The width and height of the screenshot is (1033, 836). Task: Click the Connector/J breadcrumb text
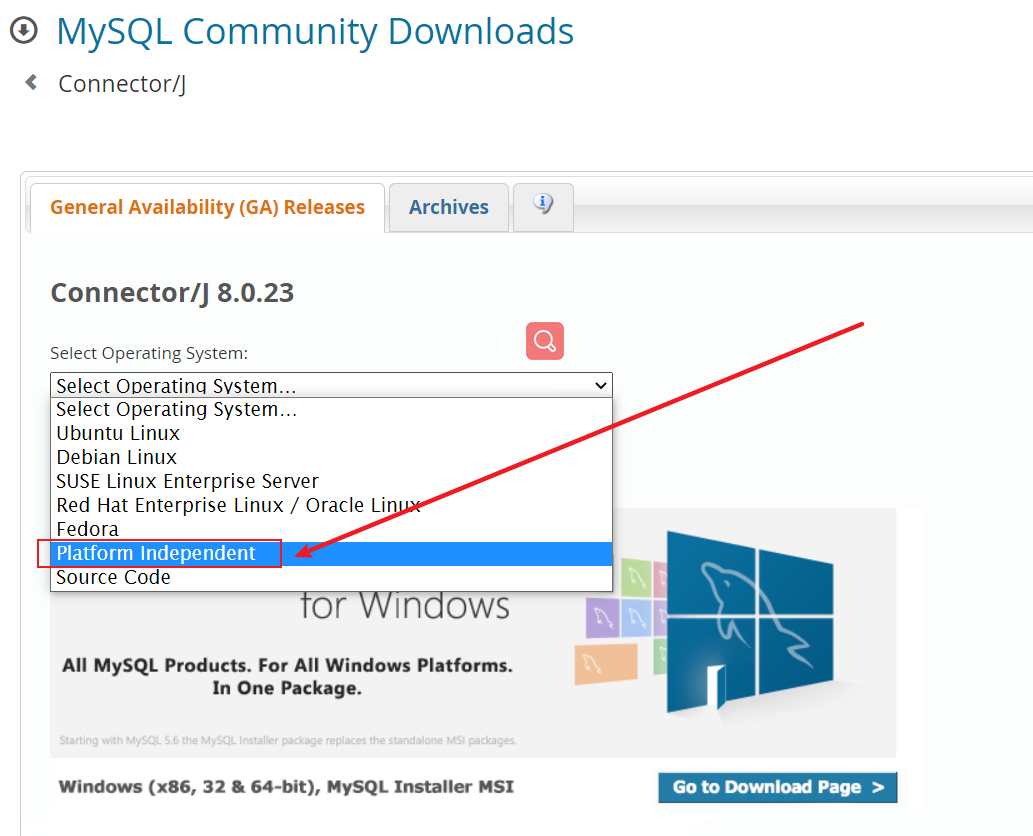(122, 83)
